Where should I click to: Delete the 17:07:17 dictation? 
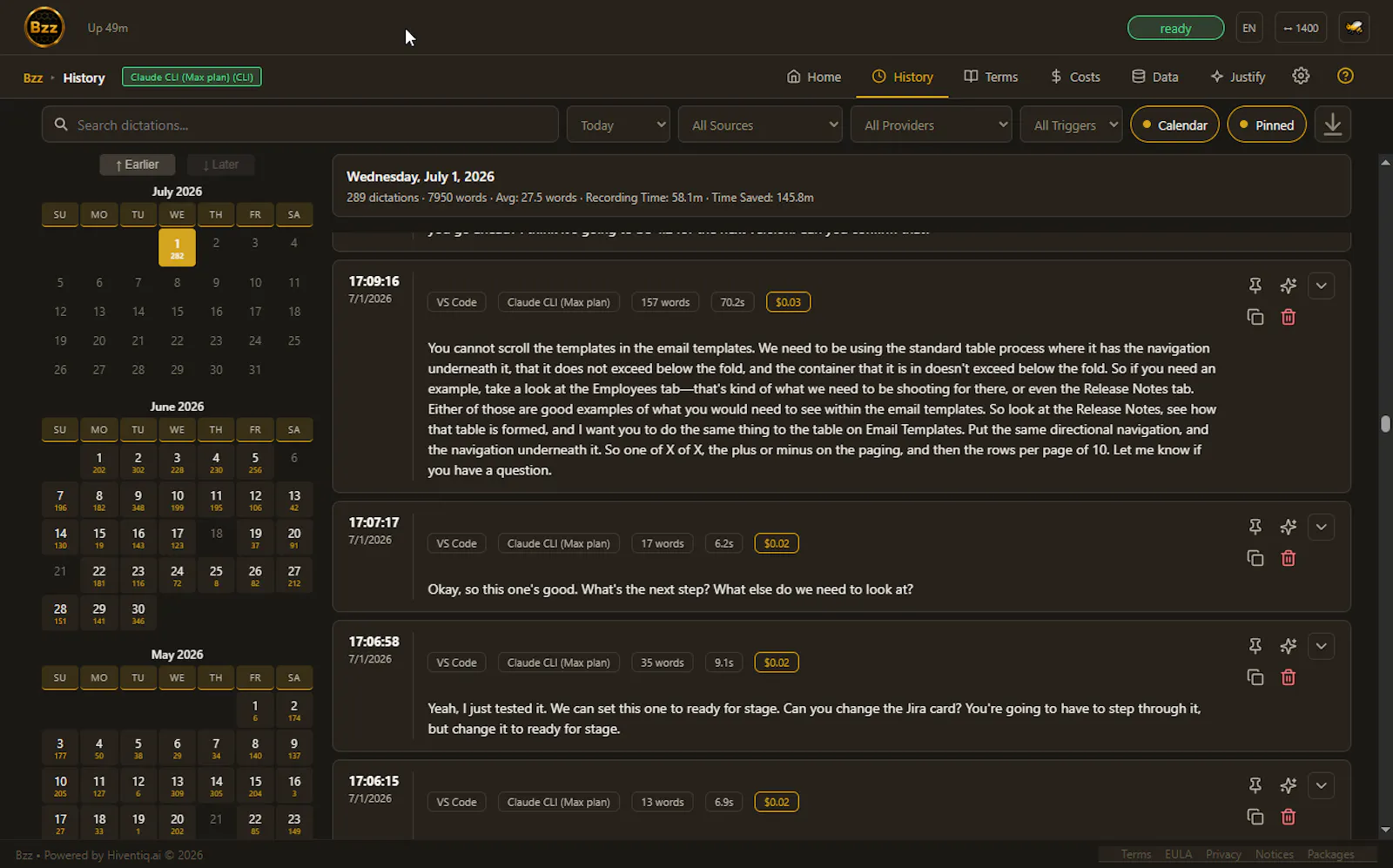(1289, 559)
